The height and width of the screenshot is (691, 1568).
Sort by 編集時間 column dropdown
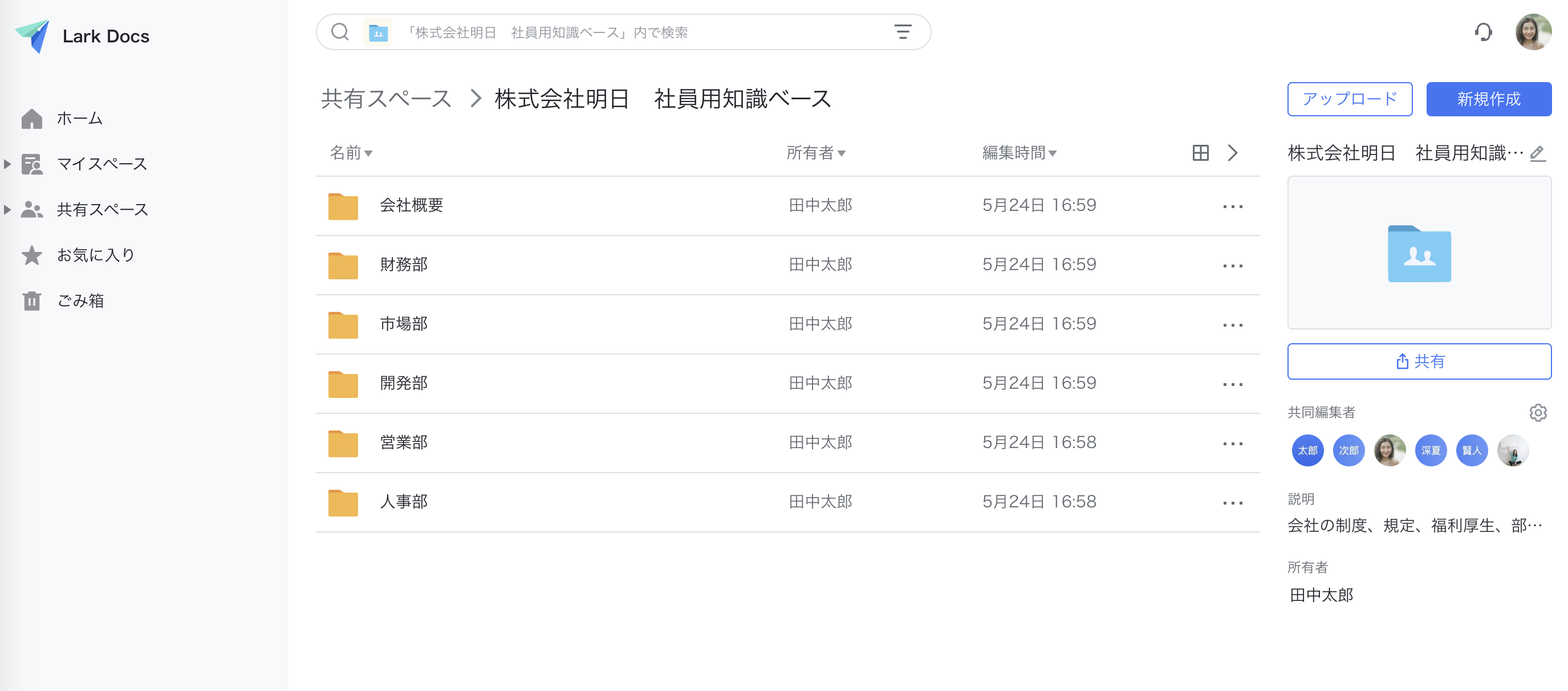point(1019,153)
